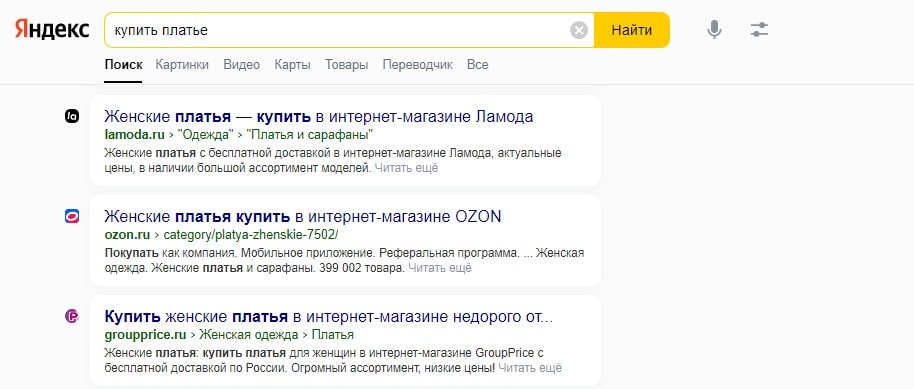Open the Платья breadcrumb under GroupPrice
Screen dimensions: 914x389
332,335
